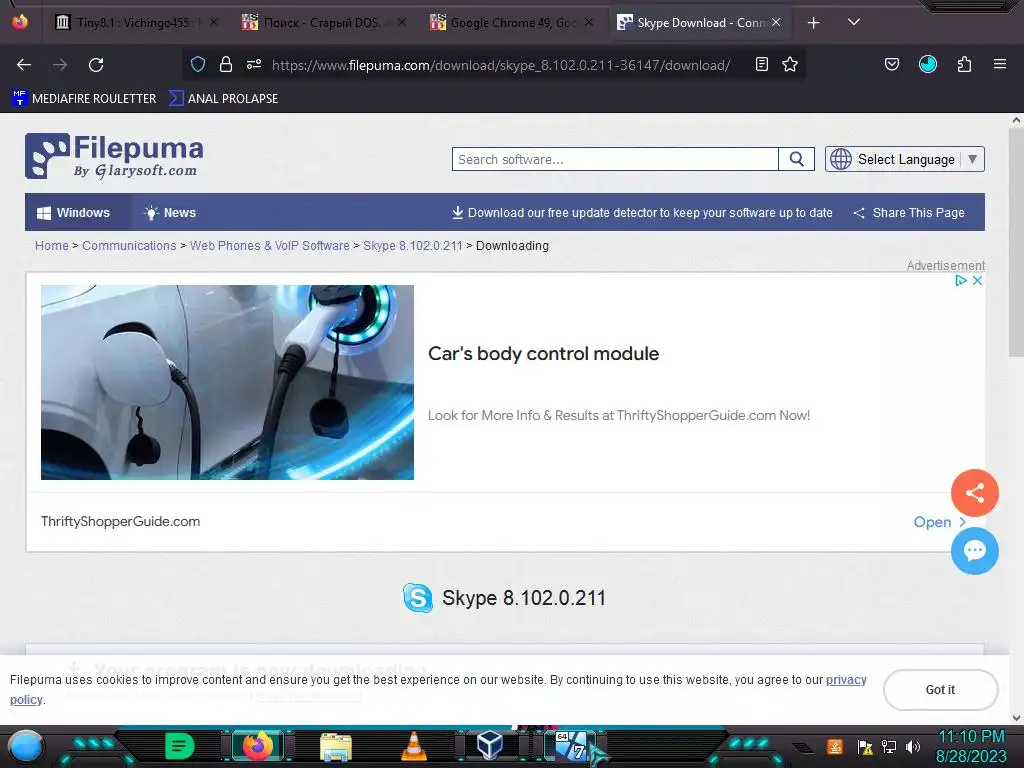1024x768 pixels.
Task: Reload the current page
Action: pyautogui.click(x=96, y=65)
